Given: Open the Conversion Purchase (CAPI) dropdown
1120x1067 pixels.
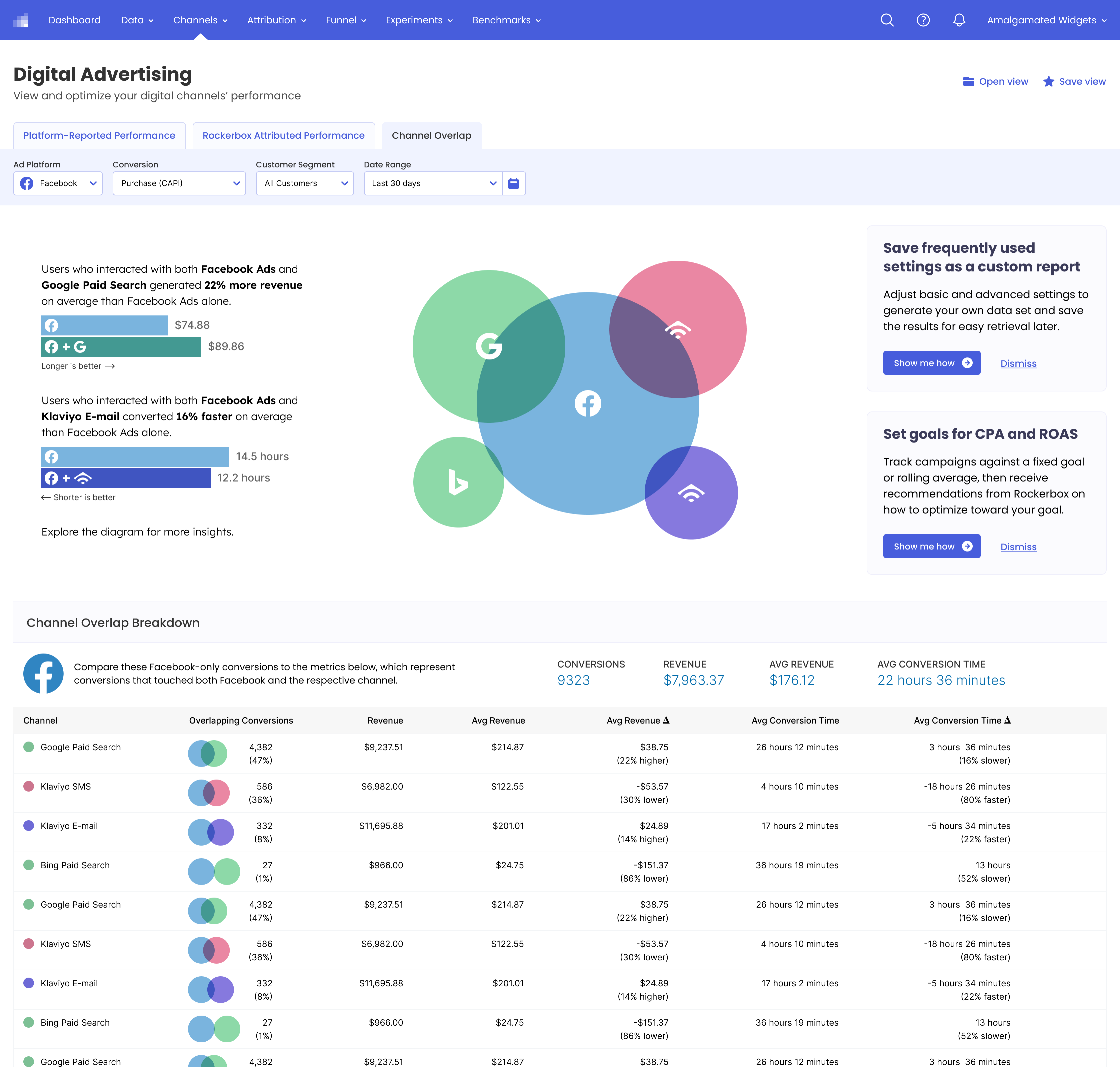Looking at the screenshot, I should coord(179,183).
